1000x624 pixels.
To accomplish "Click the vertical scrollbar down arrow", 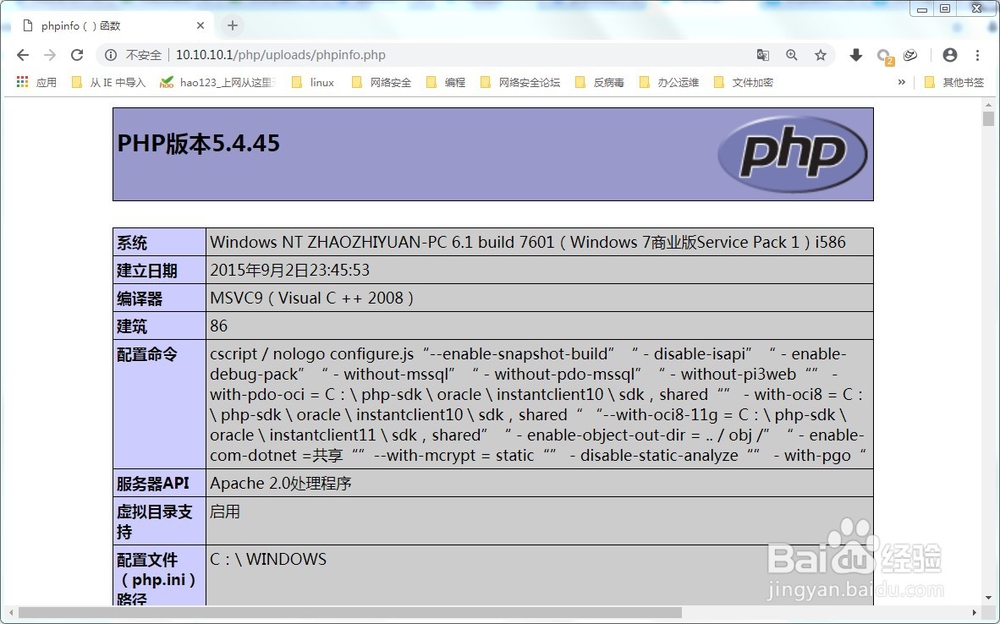I will click(989, 598).
